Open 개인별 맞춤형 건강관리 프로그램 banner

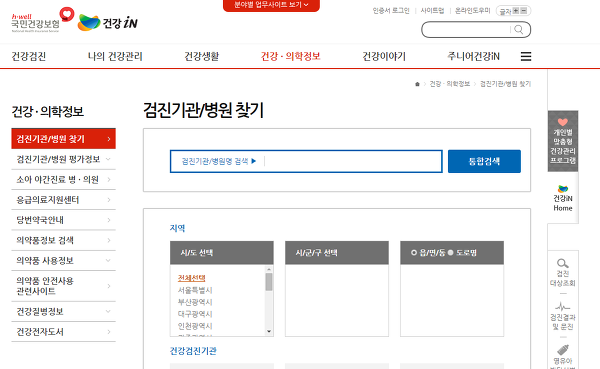point(562,141)
